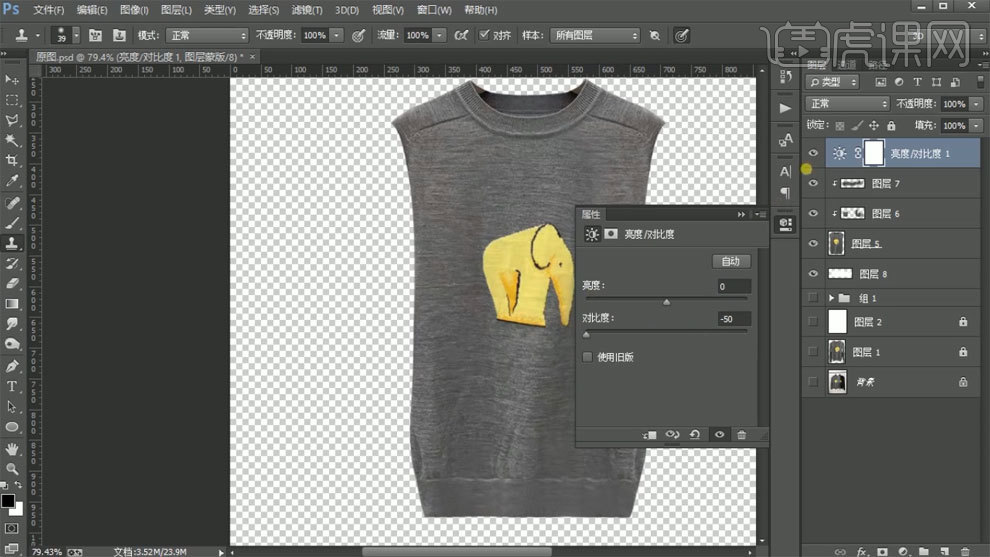Click the trash icon in Properties panel
This screenshot has height=557, width=990.
(741, 435)
